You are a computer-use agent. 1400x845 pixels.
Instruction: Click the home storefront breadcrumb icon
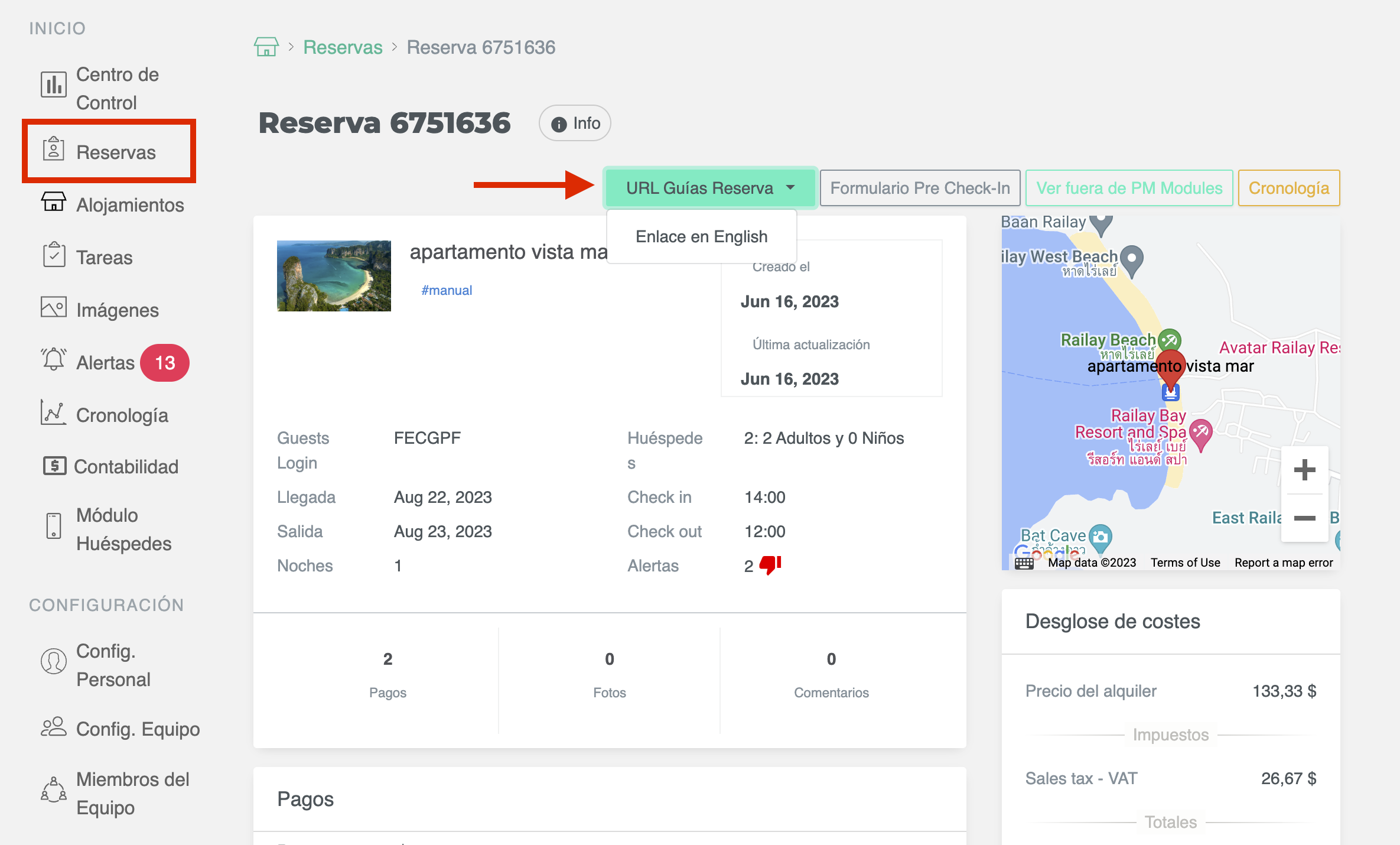pos(266,47)
